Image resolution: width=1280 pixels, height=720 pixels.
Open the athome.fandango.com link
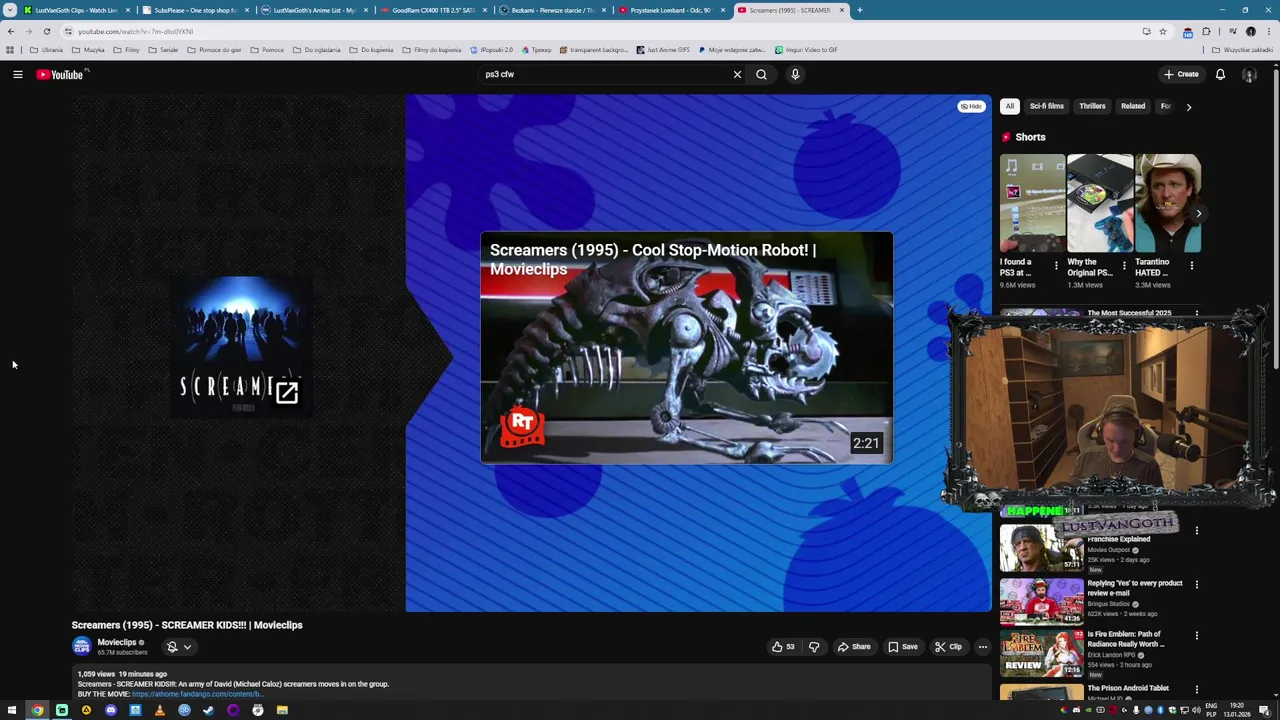[x=197, y=694]
